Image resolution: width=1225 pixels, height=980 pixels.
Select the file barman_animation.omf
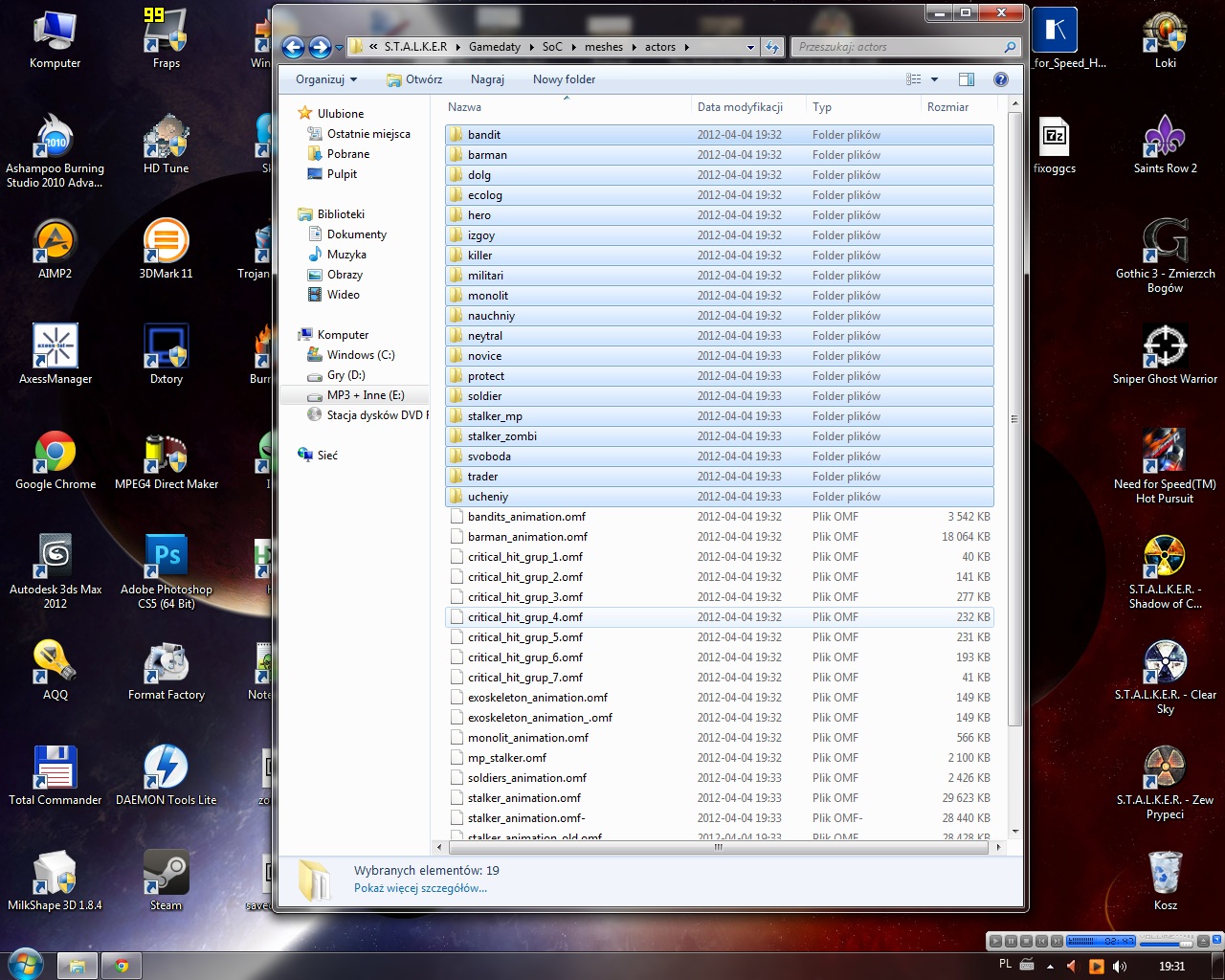click(x=720, y=537)
